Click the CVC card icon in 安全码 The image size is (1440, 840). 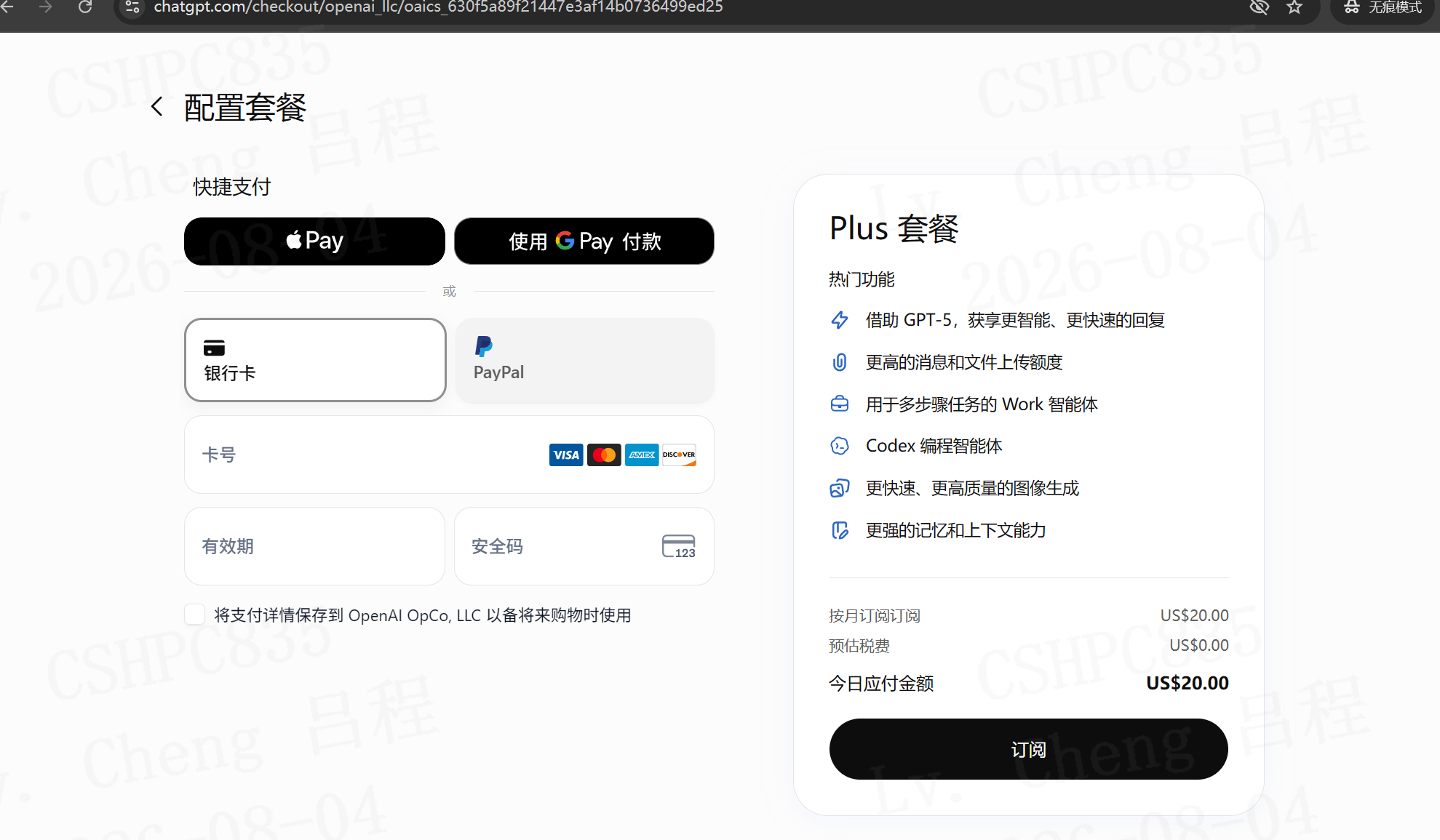(x=679, y=546)
